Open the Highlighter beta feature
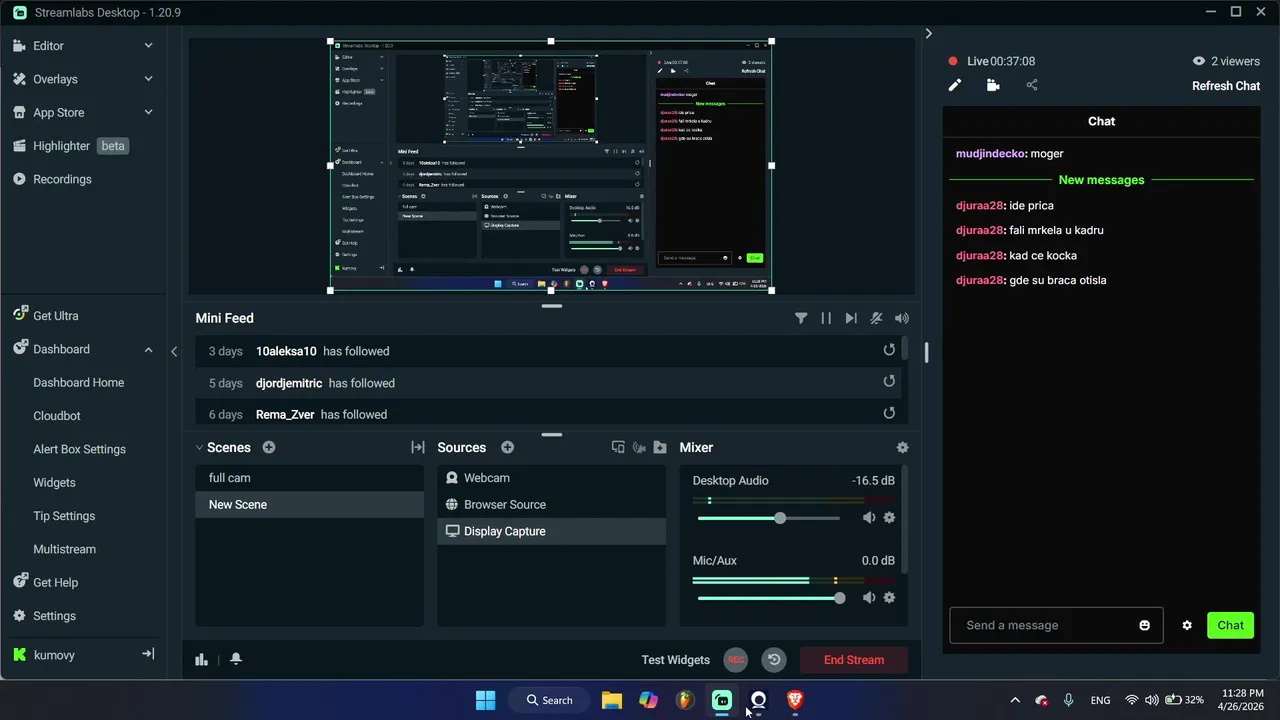Viewport: 1280px width, 720px height. pos(70,146)
